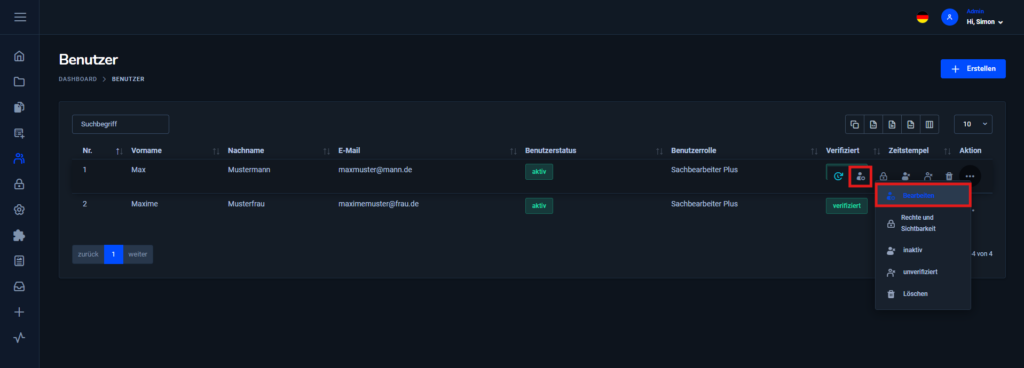This screenshot has height=368, width=1024.
Task: Choose unverifiziert in the action menu
Action: coord(923,271)
